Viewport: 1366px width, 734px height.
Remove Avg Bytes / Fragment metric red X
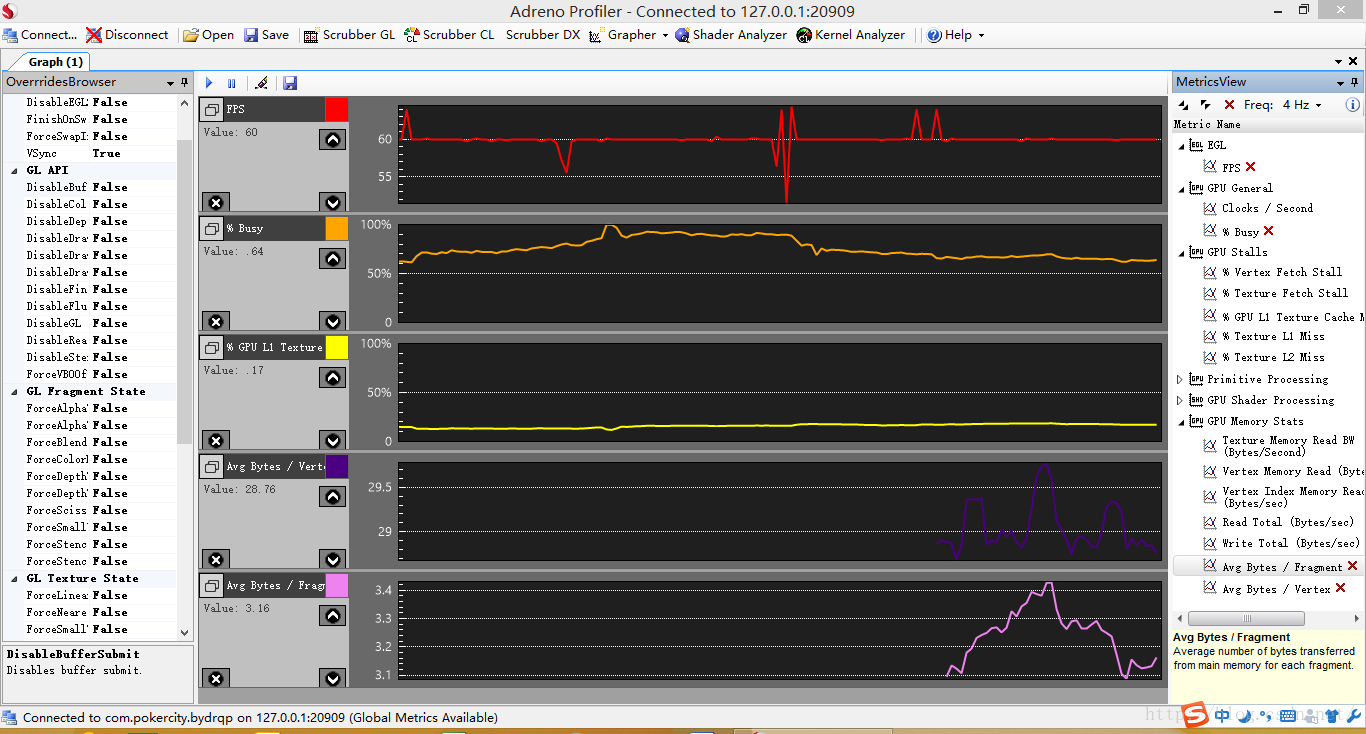1352,566
